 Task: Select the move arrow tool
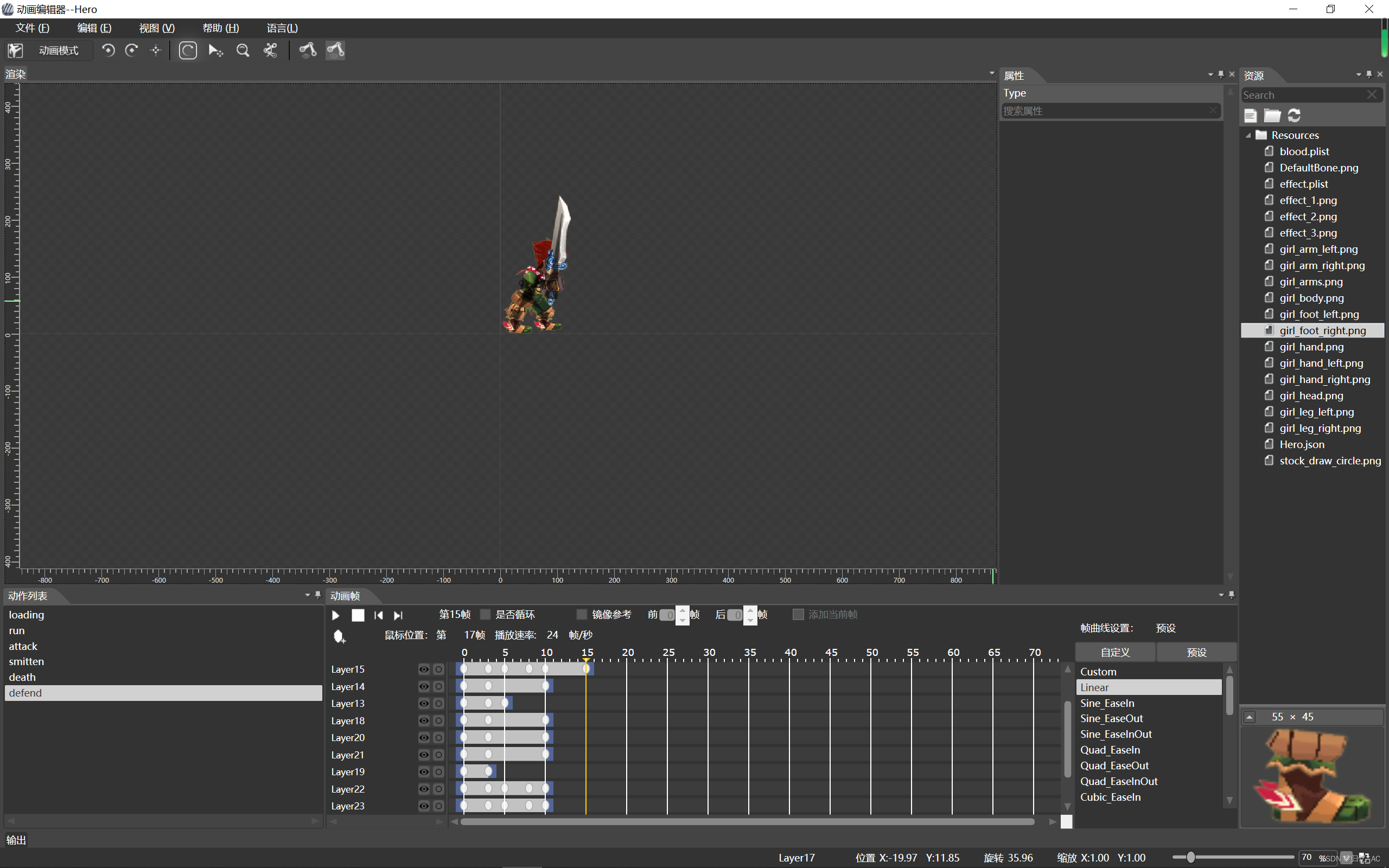[215, 50]
